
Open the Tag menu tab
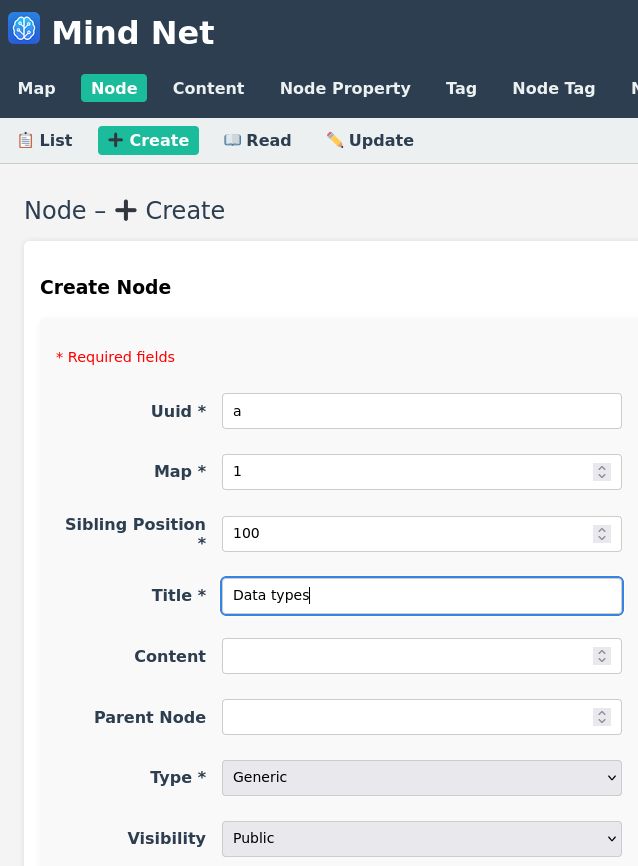[461, 88]
